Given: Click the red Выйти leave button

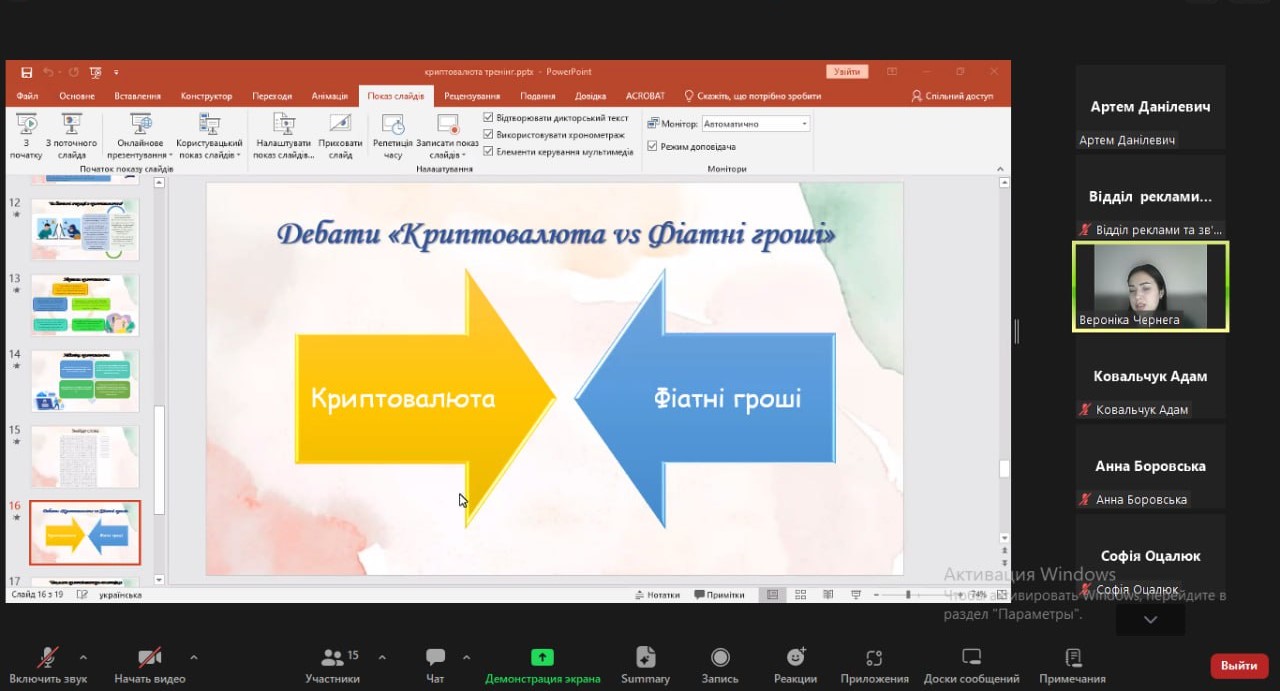Looking at the screenshot, I should [x=1239, y=666].
